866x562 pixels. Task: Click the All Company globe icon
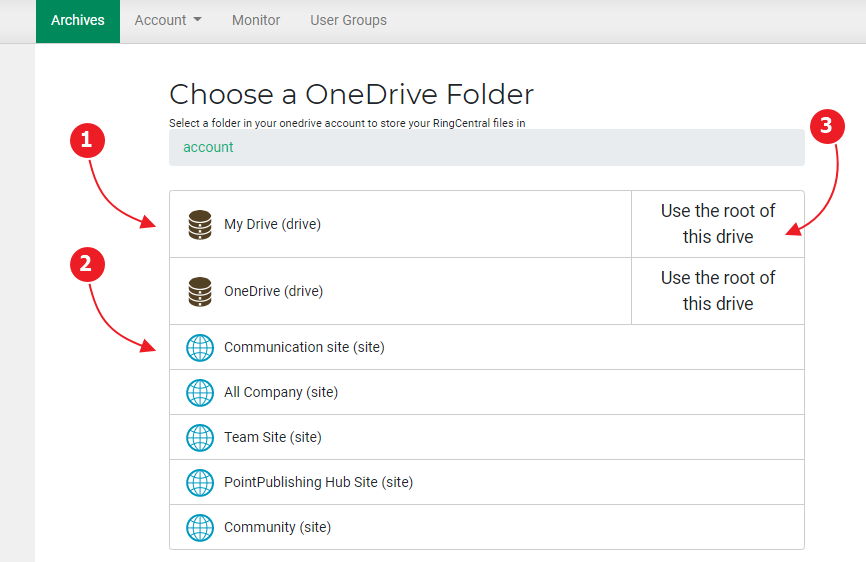pos(199,393)
